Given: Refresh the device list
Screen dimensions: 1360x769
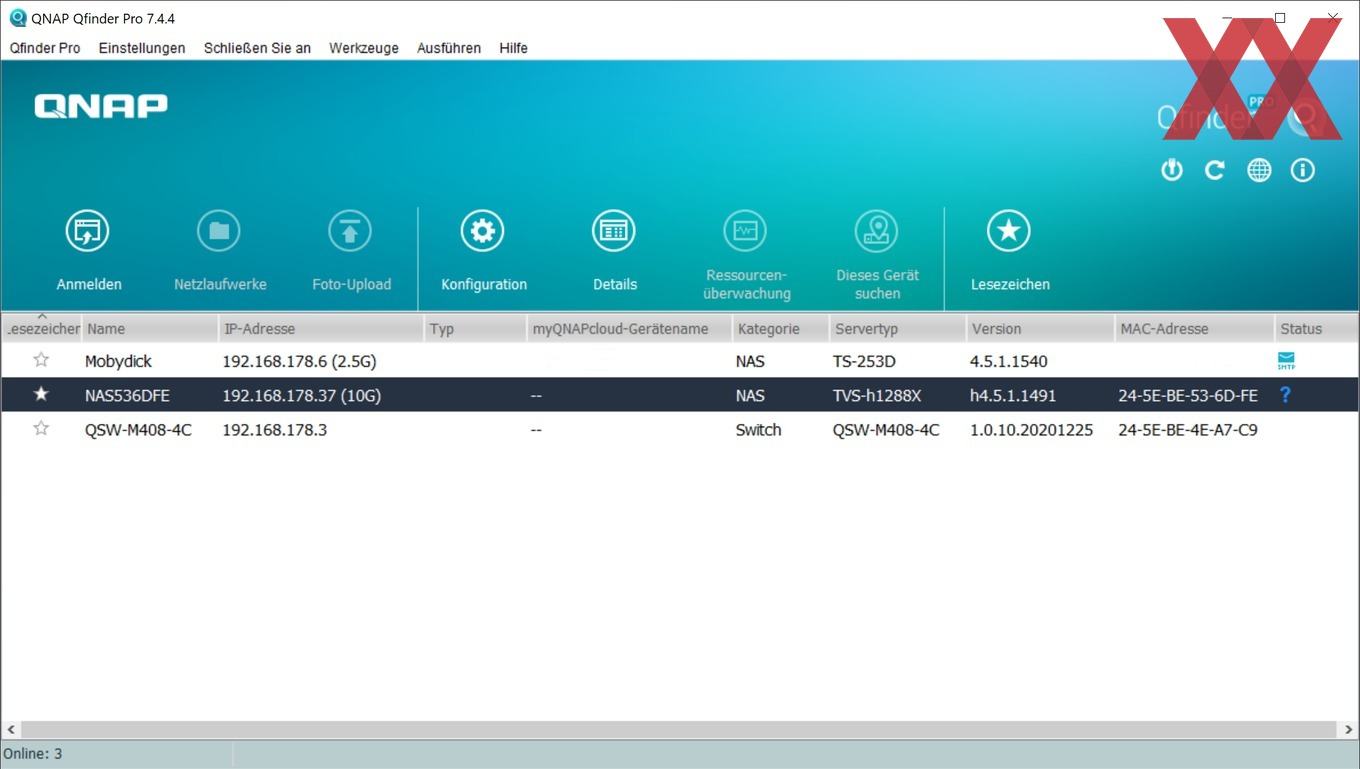Looking at the screenshot, I should [x=1215, y=170].
